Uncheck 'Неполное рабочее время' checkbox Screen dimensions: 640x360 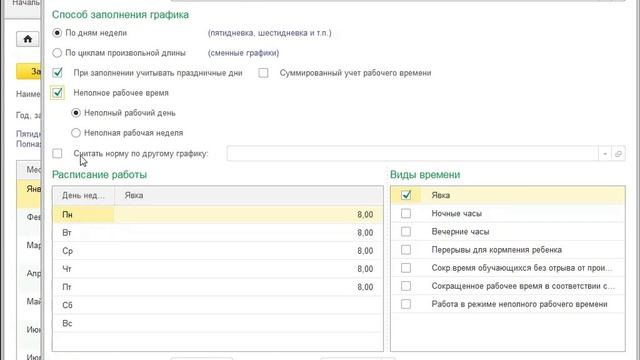click(58, 93)
